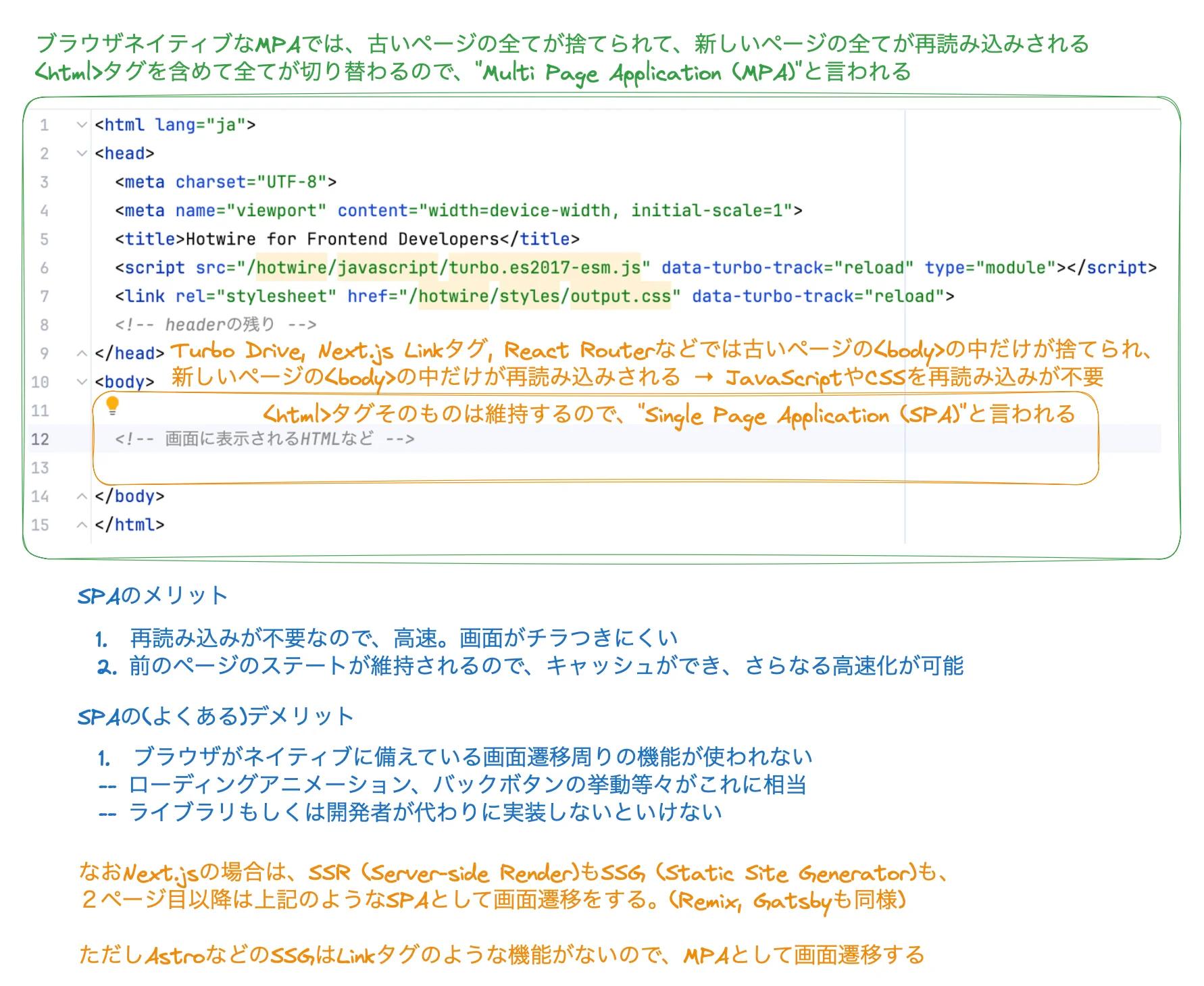This screenshot has width=1204, height=986.
Task: Select line number 8 in the gutter
Action: click(44, 325)
